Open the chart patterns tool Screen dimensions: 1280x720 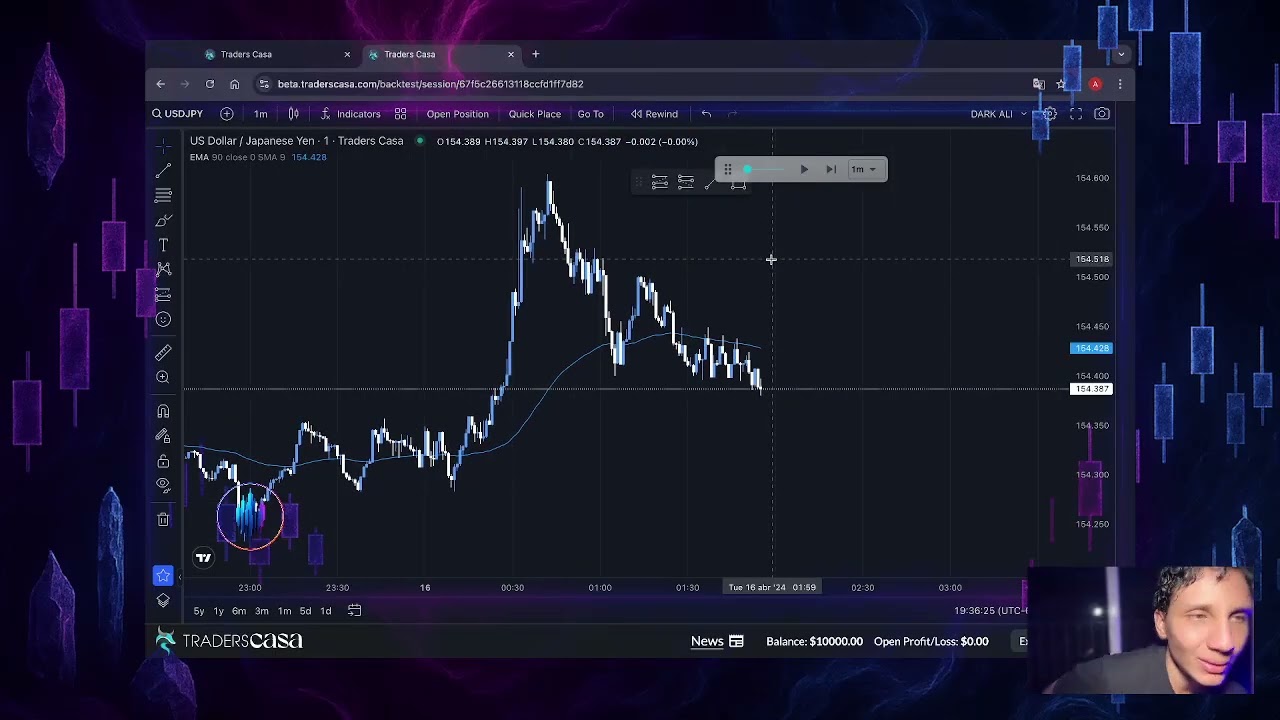(163, 269)
